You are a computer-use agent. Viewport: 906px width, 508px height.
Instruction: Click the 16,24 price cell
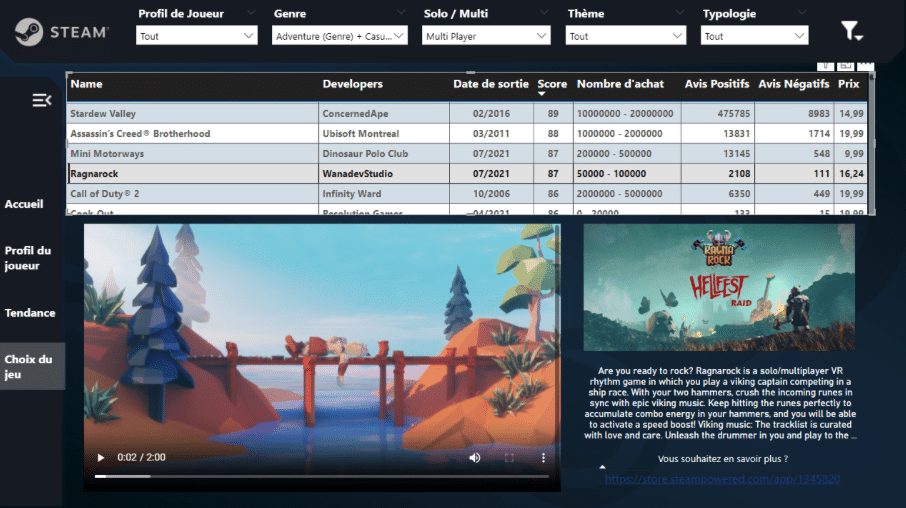point(852,173)
